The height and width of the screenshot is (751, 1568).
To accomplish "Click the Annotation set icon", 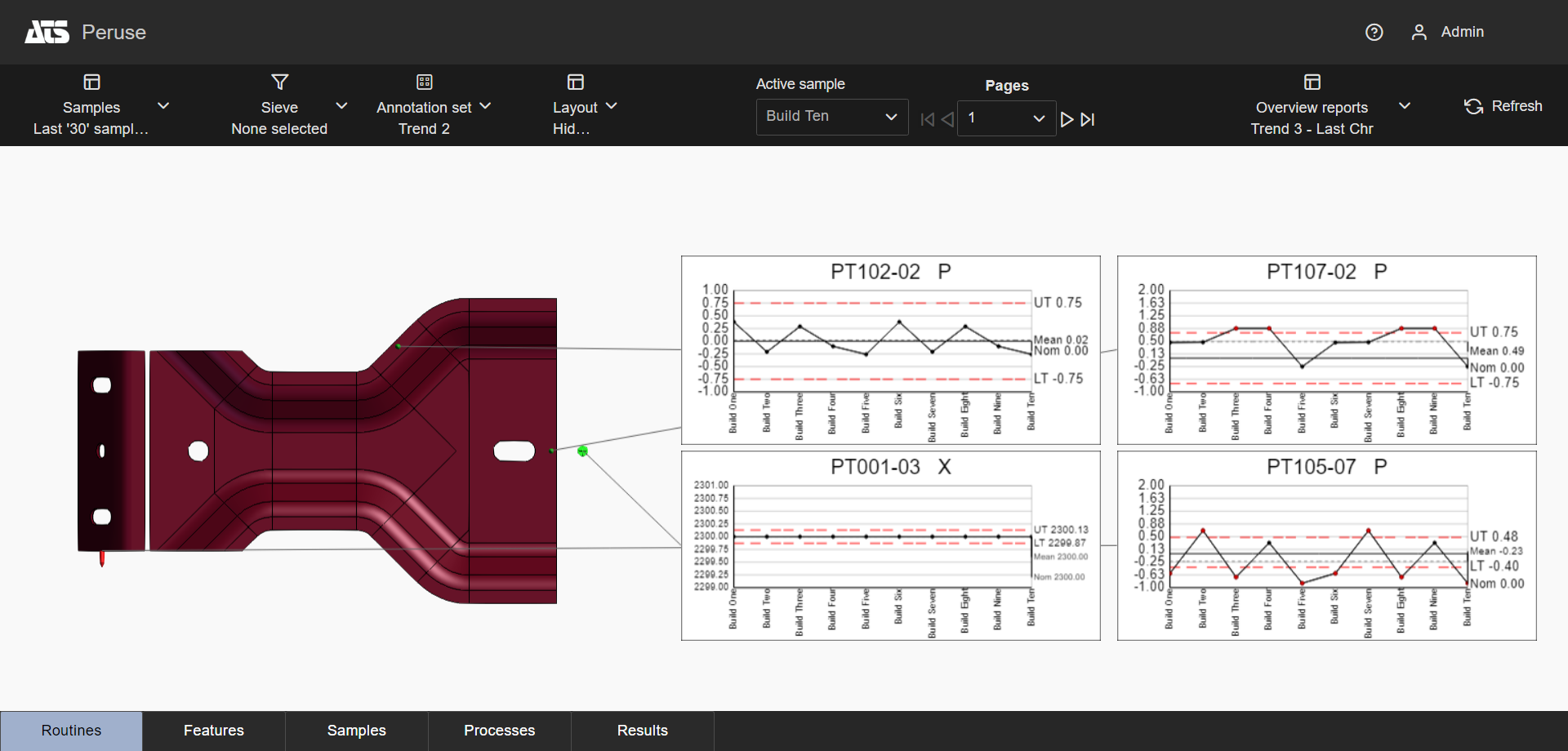I will coord(424,82).
